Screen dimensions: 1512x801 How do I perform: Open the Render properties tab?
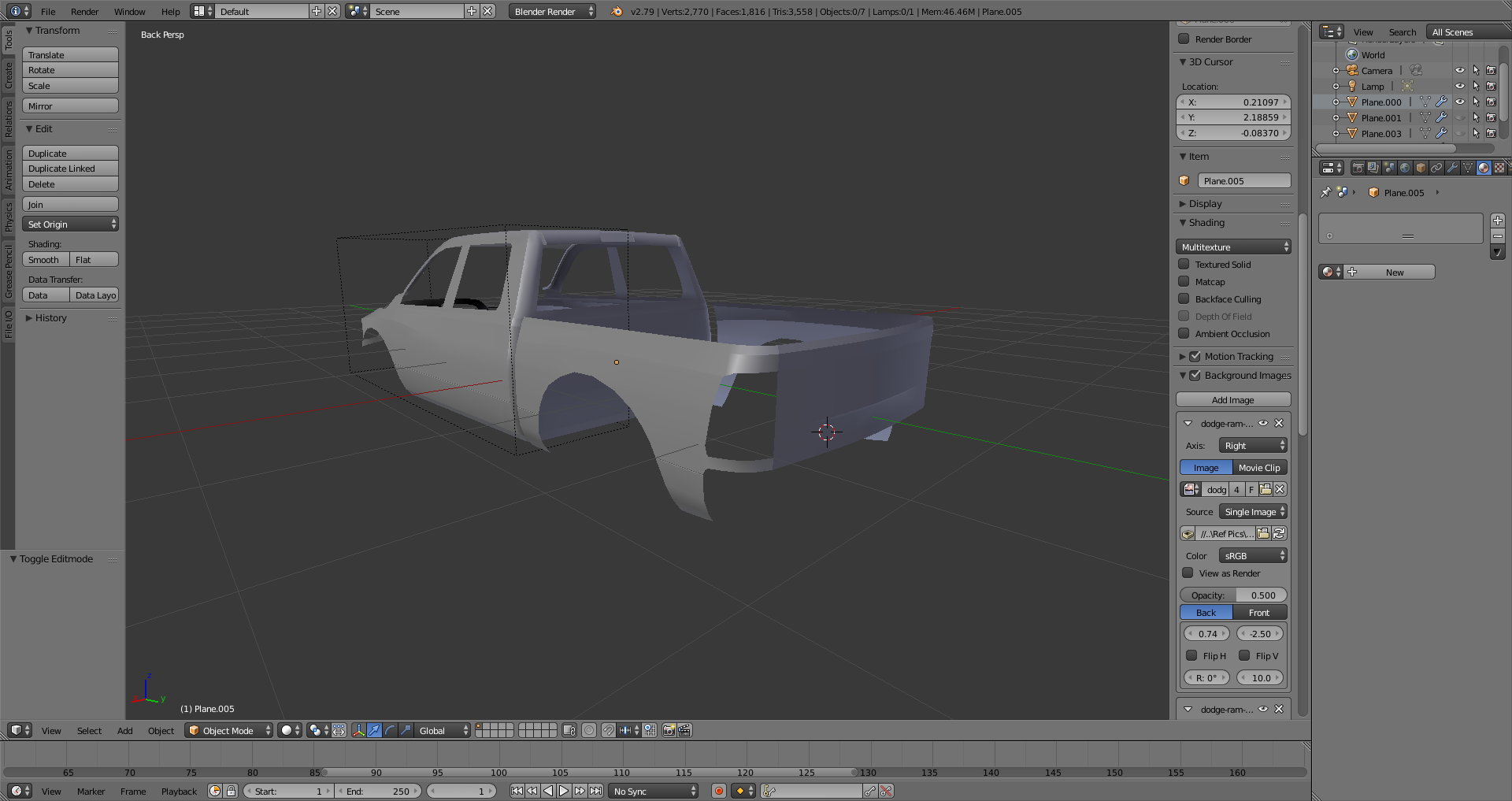coord(1358,168)
